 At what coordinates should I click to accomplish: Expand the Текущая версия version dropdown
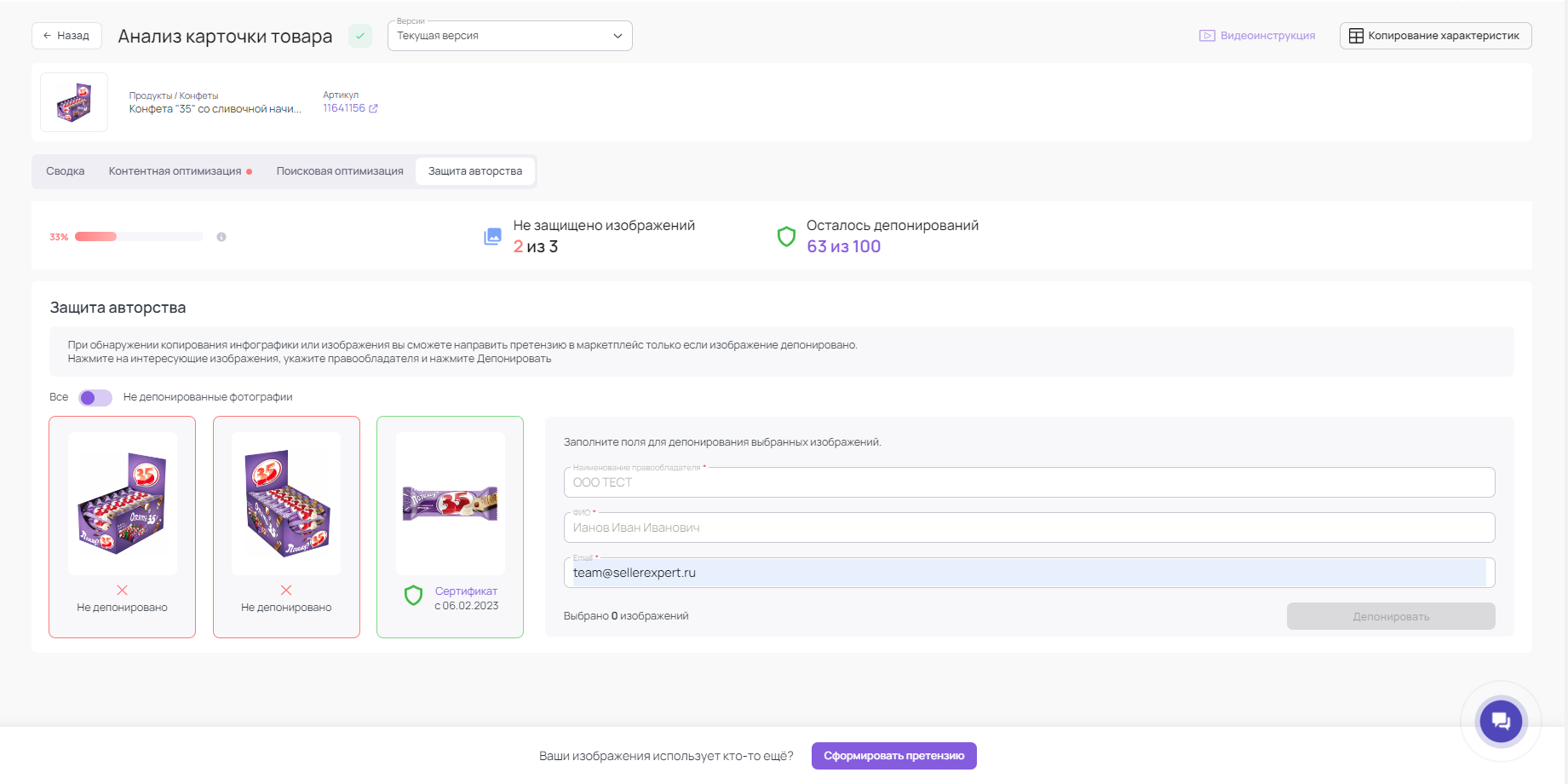point(509,36)
